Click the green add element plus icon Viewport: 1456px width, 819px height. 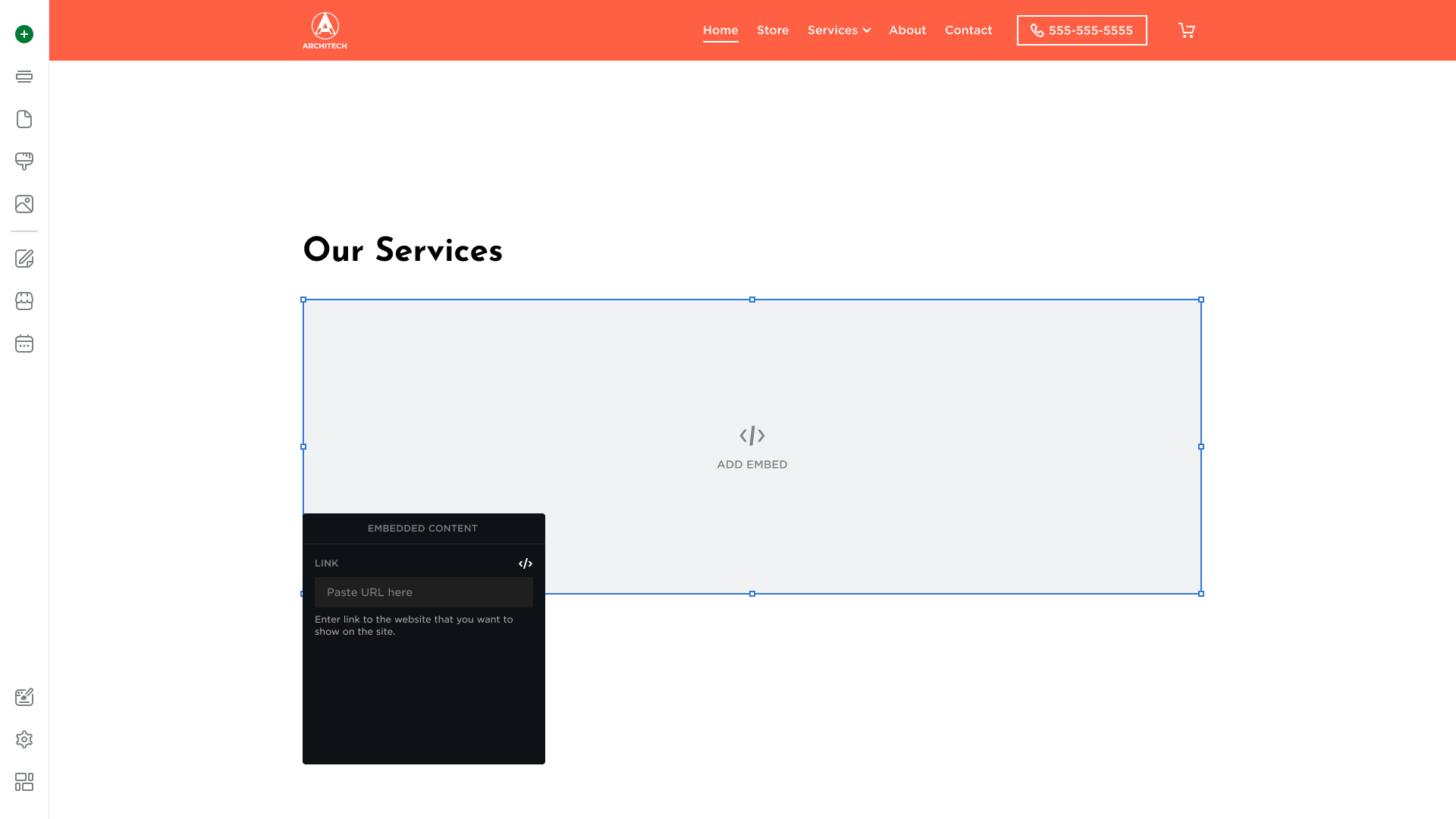point(24,34)
